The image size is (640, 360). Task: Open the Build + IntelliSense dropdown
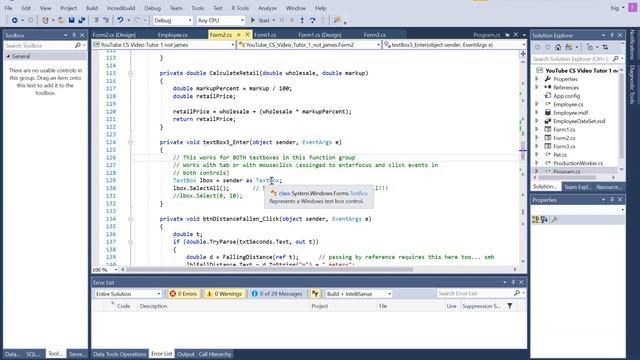coord(359,294)
